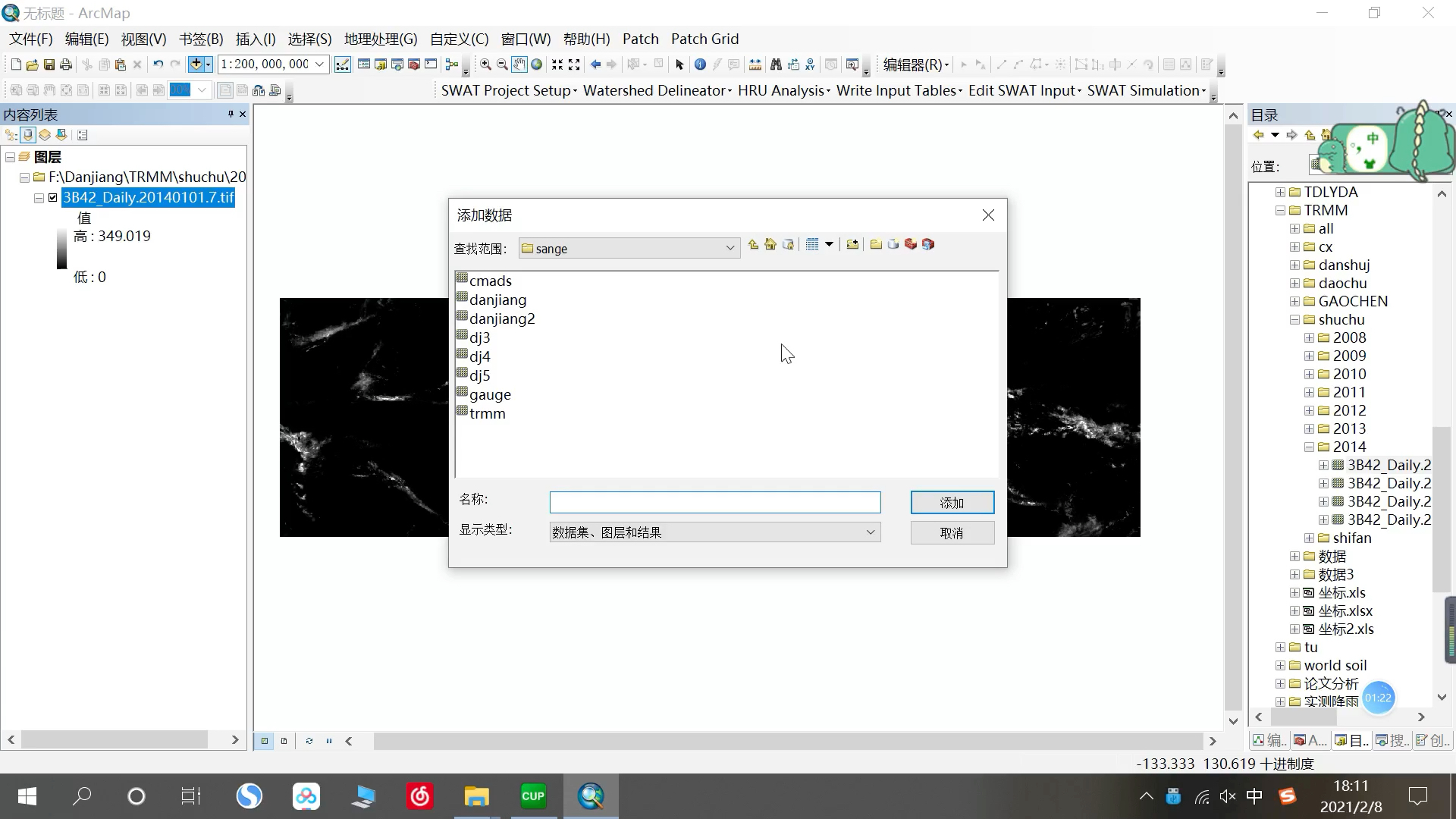Screen dimensions: 1456x819
Task: Click inside the 名称 text field
Action: click(x=713, y=502)
